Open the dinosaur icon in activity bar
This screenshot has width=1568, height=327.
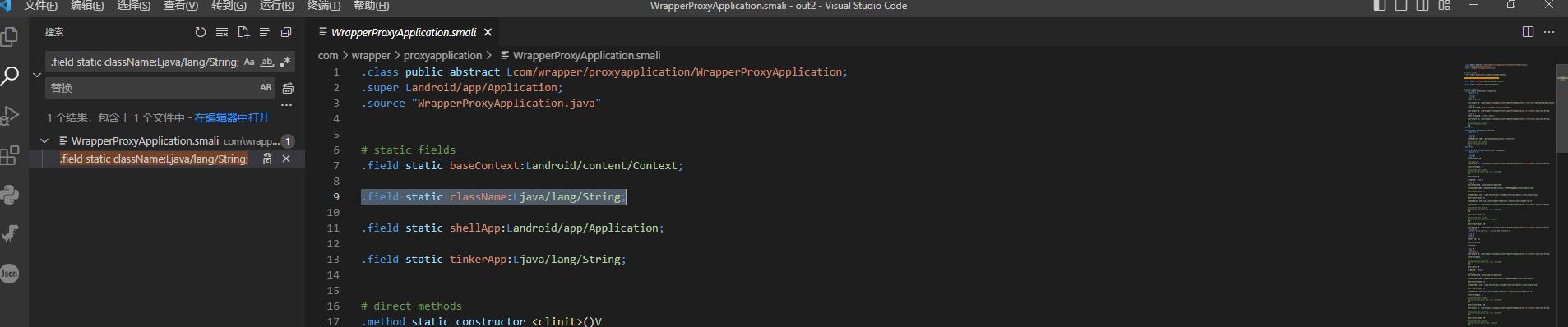10,234
